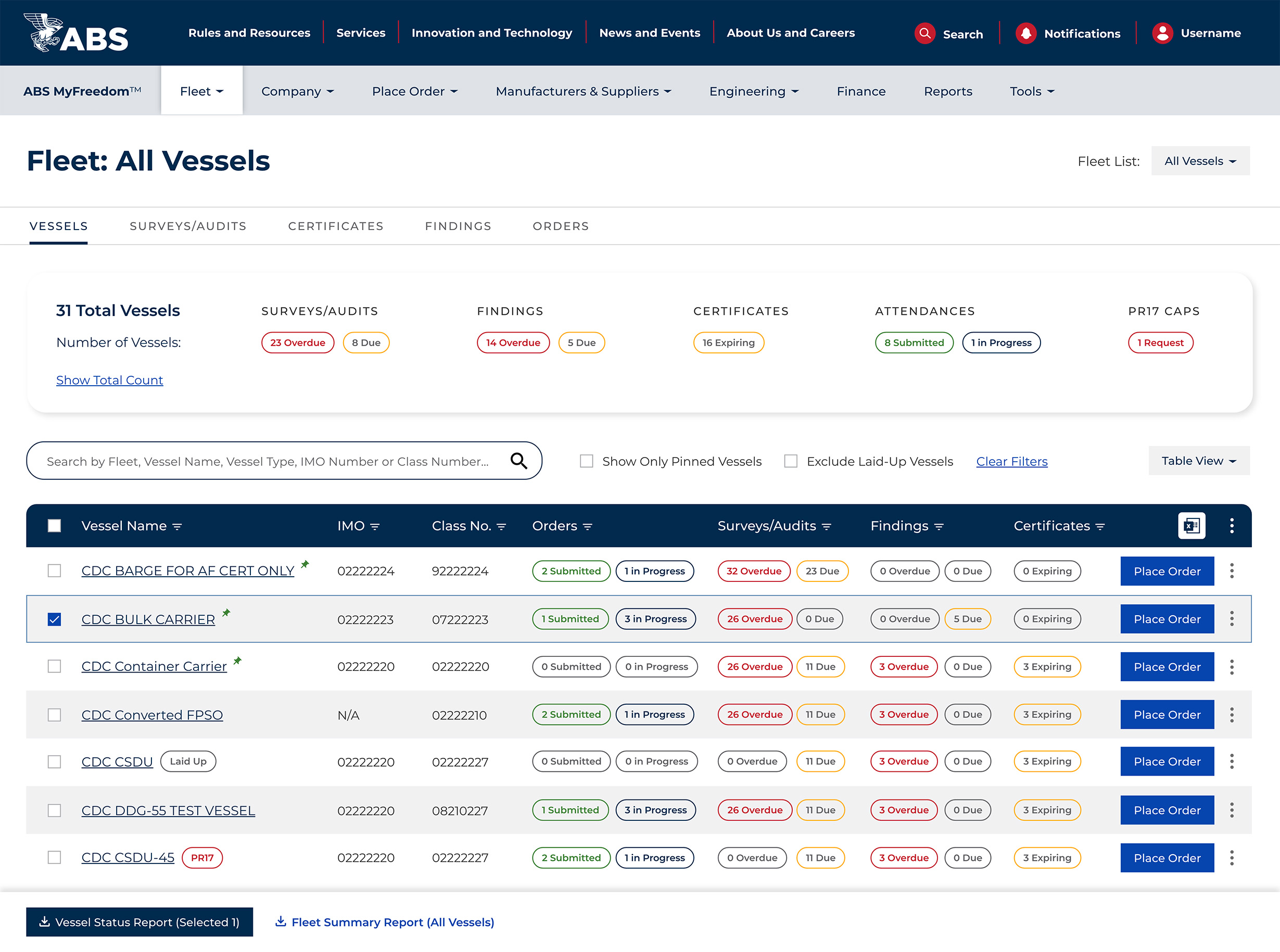The width and height of the screenshot is (1280, 952).
Task: Click the Clear Filters link
Action: pos(1011,461)
